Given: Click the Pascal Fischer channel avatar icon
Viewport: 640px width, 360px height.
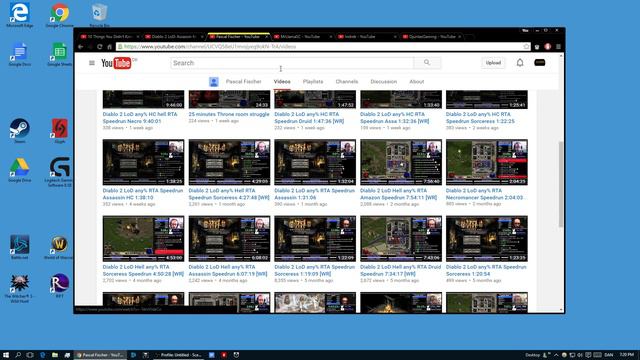Looking at the screenshot, I should point(213,82).
